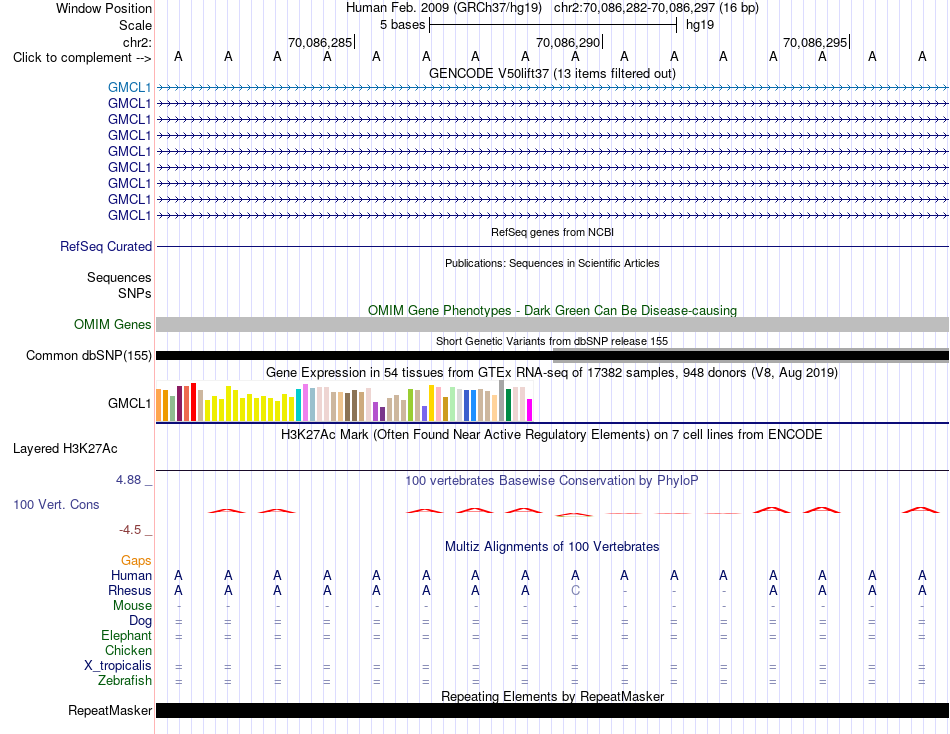Image resolution: width=950 pixels, height=734 pixels.
Task: Click the GMCL1 label beside the GTEx bar chart
Action: (x=130, y=404)
